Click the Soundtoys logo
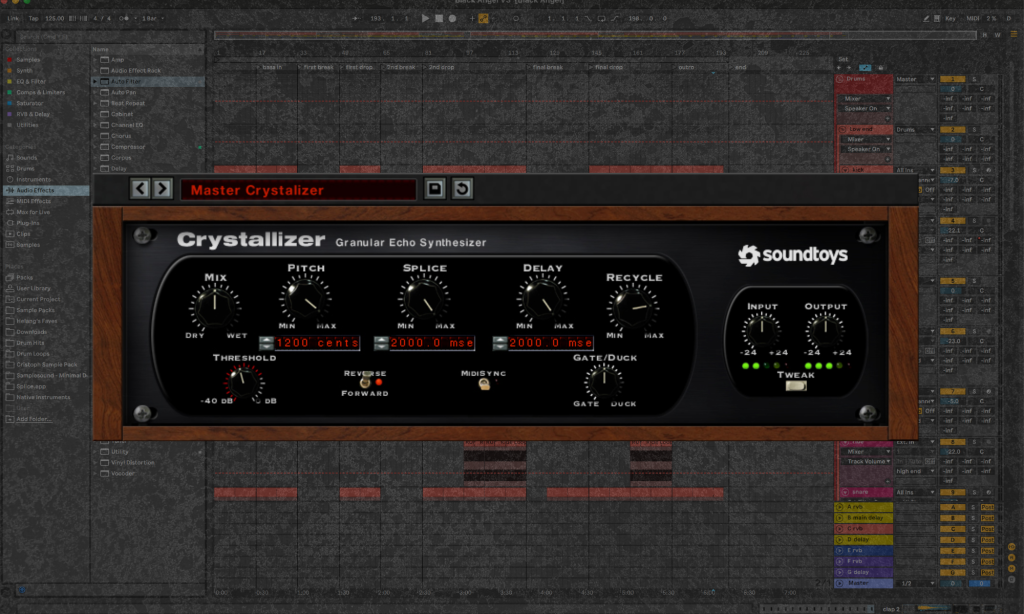The height and width of the screenshot is (614, 1024). click(x=793, y=255)
